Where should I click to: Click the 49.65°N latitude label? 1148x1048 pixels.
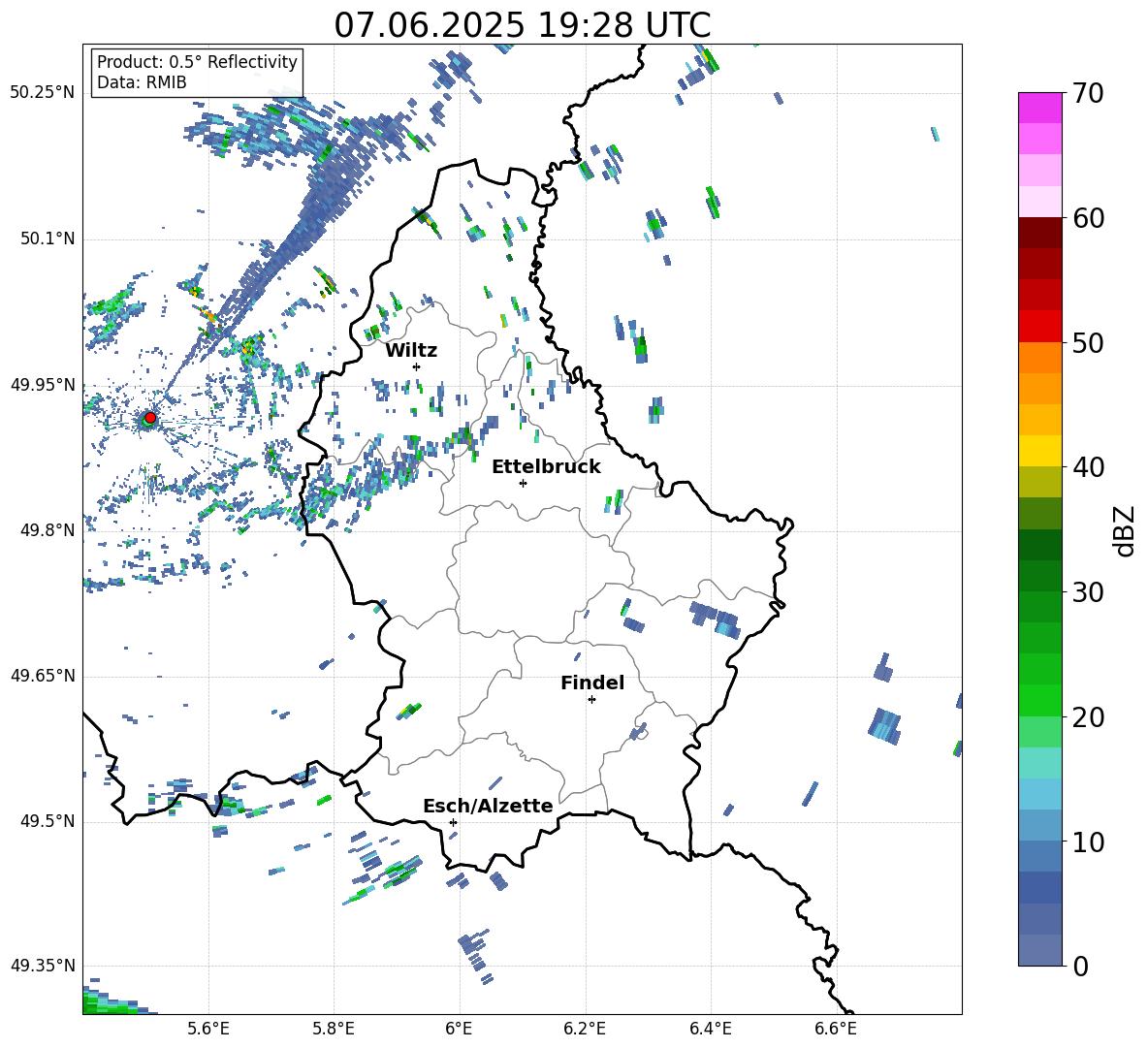[x=43, y=676]
